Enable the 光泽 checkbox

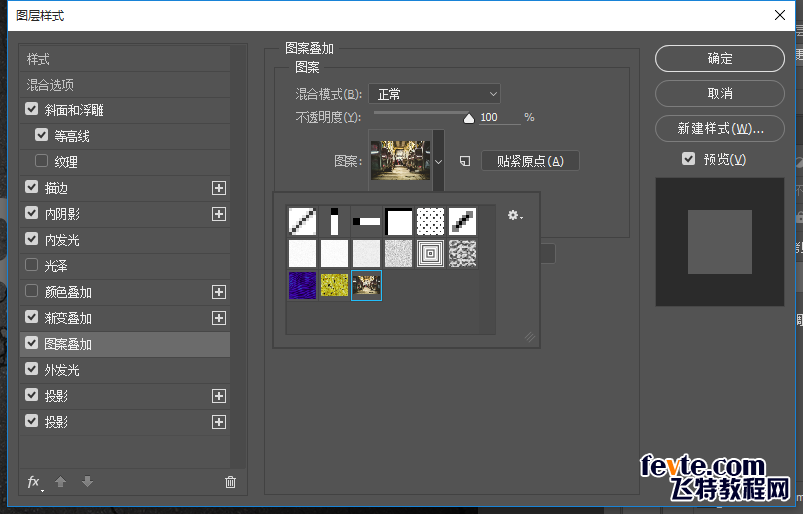click(x=32, y=265)
